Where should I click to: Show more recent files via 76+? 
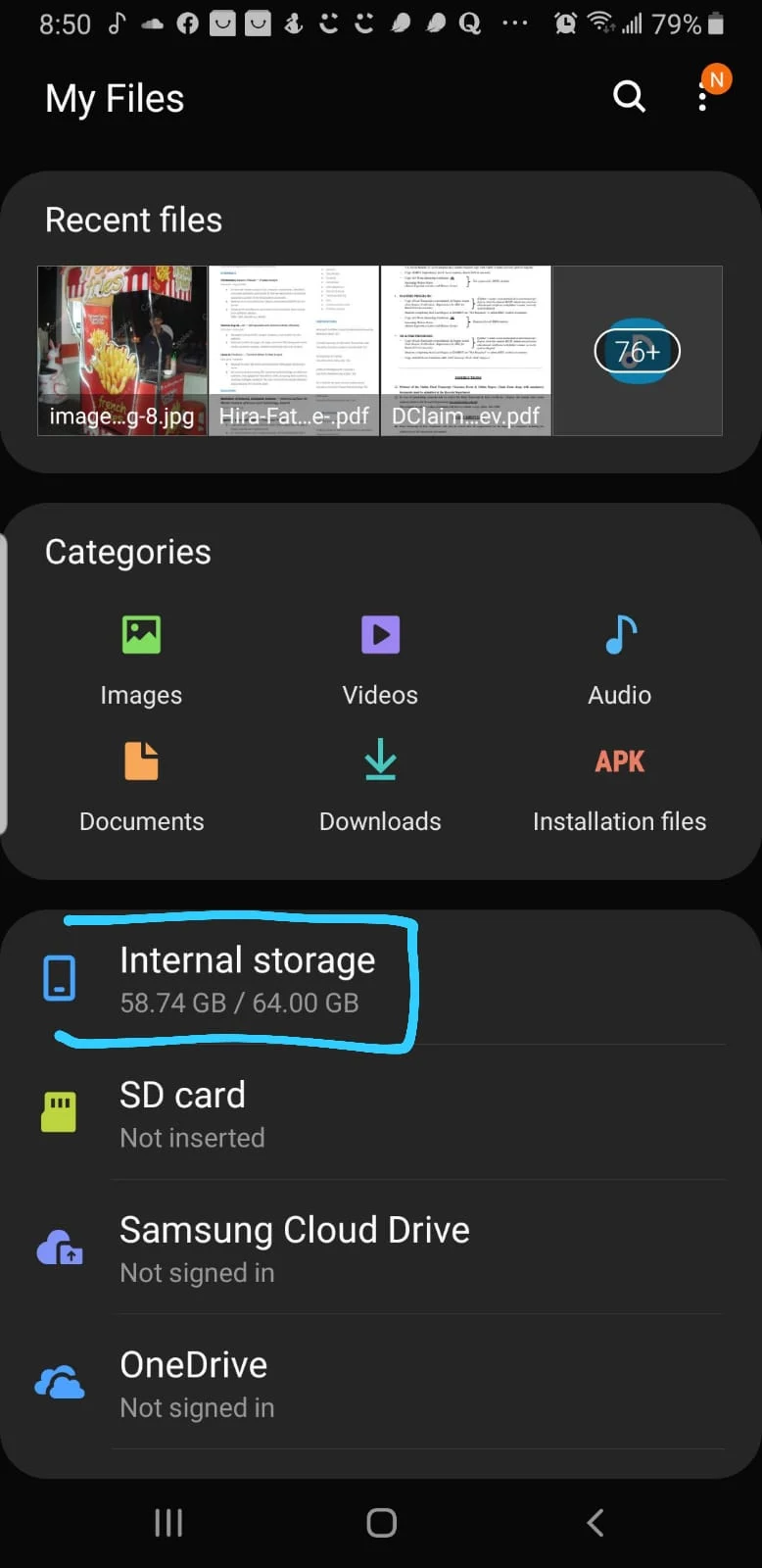pos(638,351)
